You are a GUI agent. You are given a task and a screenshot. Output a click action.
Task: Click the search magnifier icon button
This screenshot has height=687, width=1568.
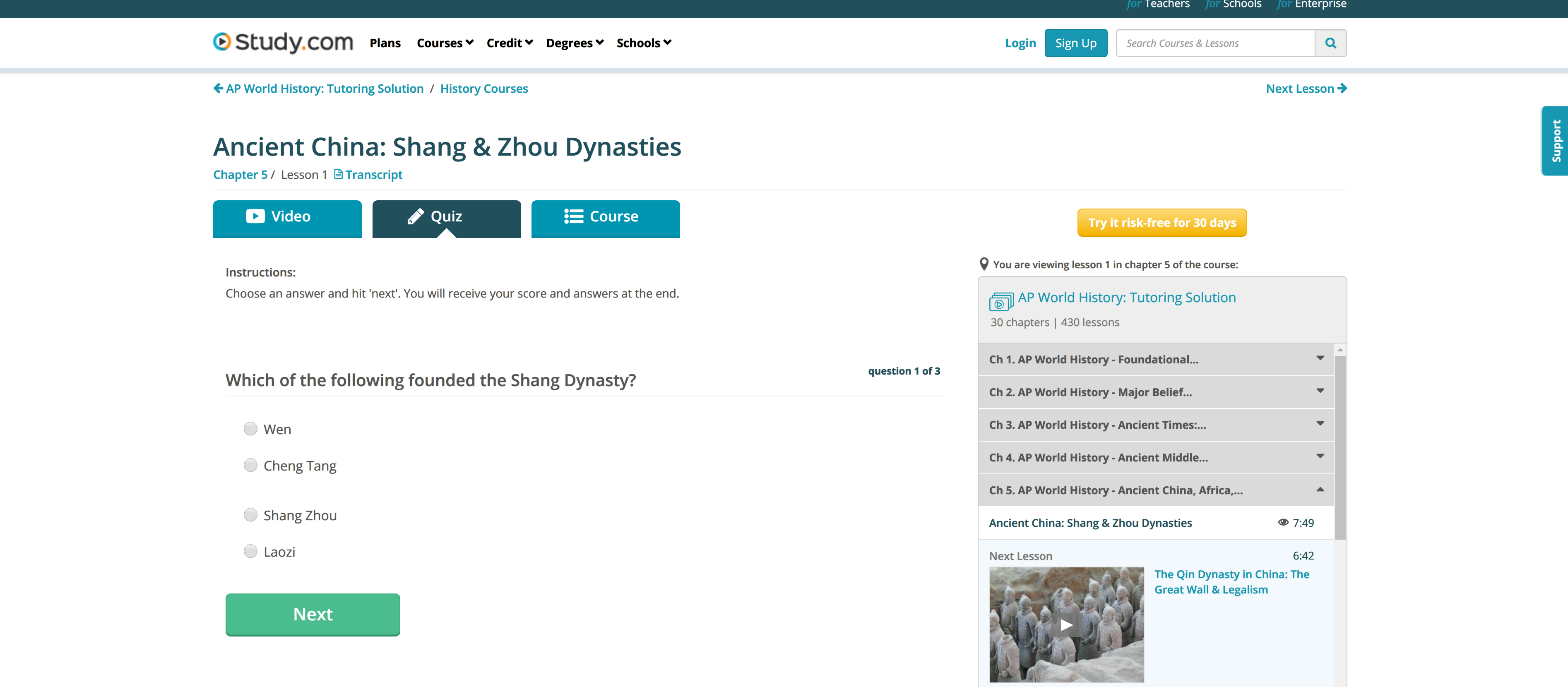click(x=1330, y=43)
